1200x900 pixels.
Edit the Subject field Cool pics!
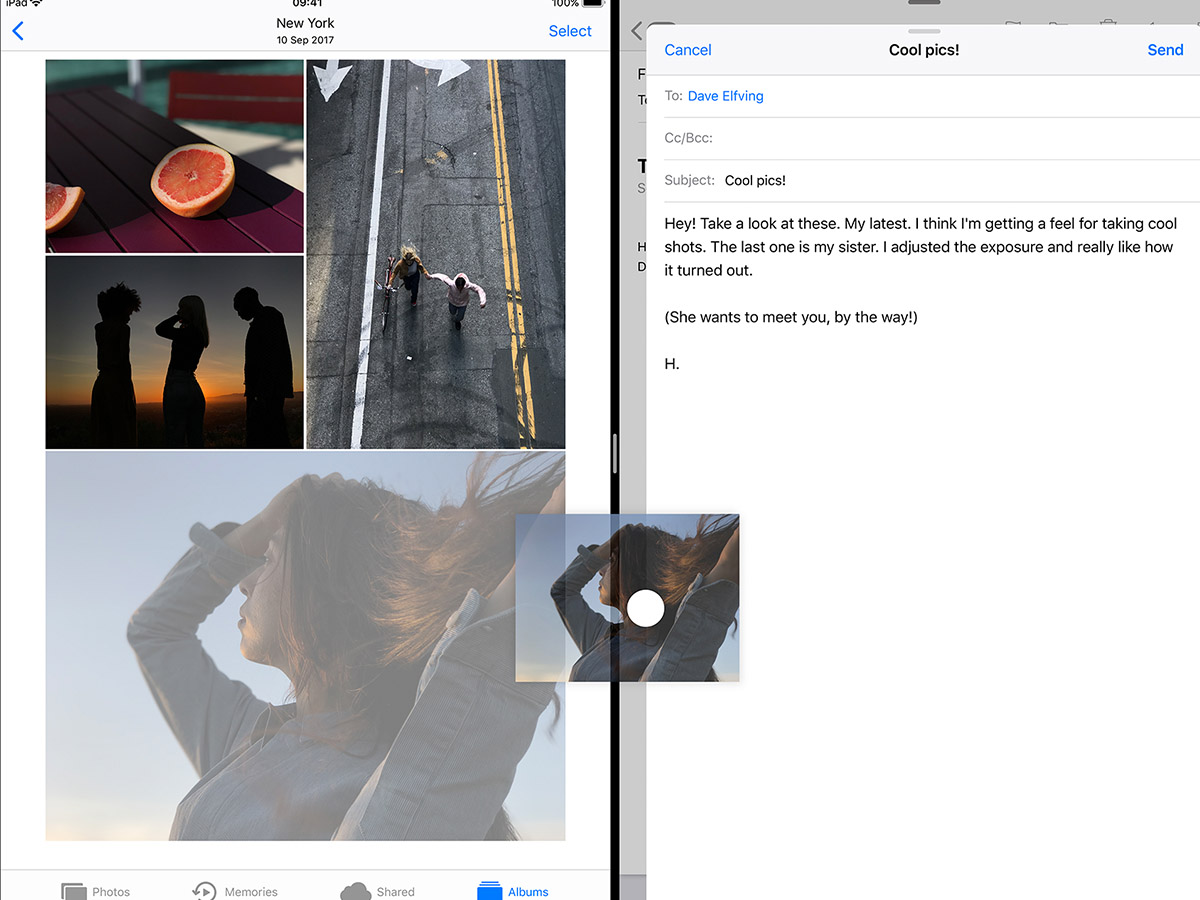tap(923, 180)
